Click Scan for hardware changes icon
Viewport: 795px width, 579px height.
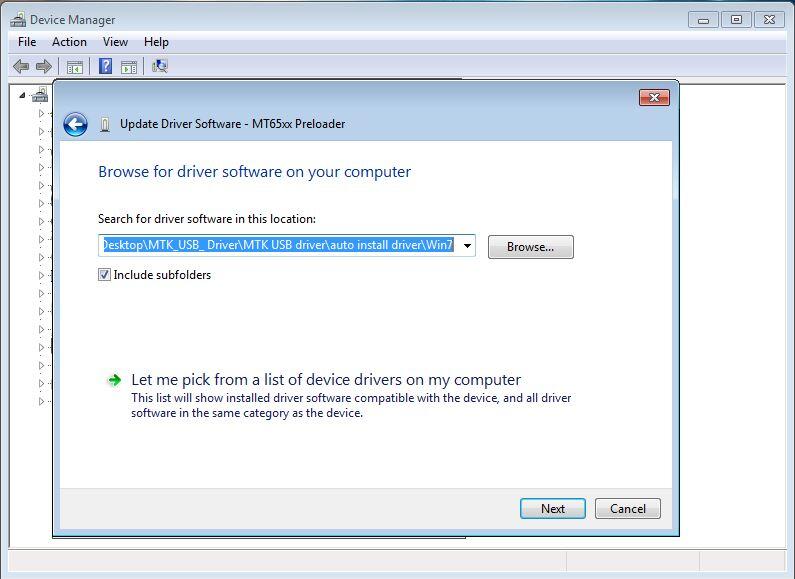pyautogui.click(x=160, y=66)
